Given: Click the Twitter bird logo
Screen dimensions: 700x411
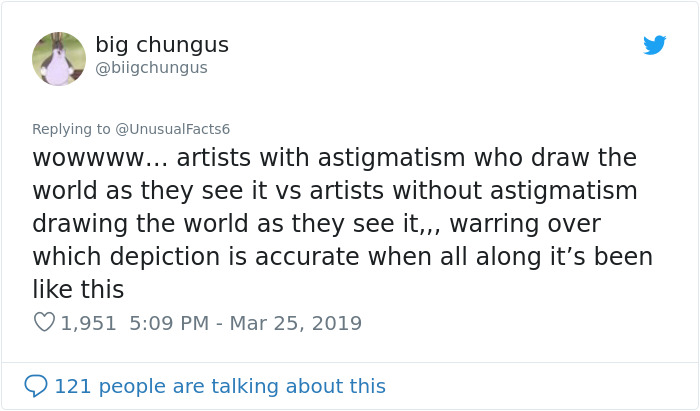Looking at the screenshot, I should point(655,45).
